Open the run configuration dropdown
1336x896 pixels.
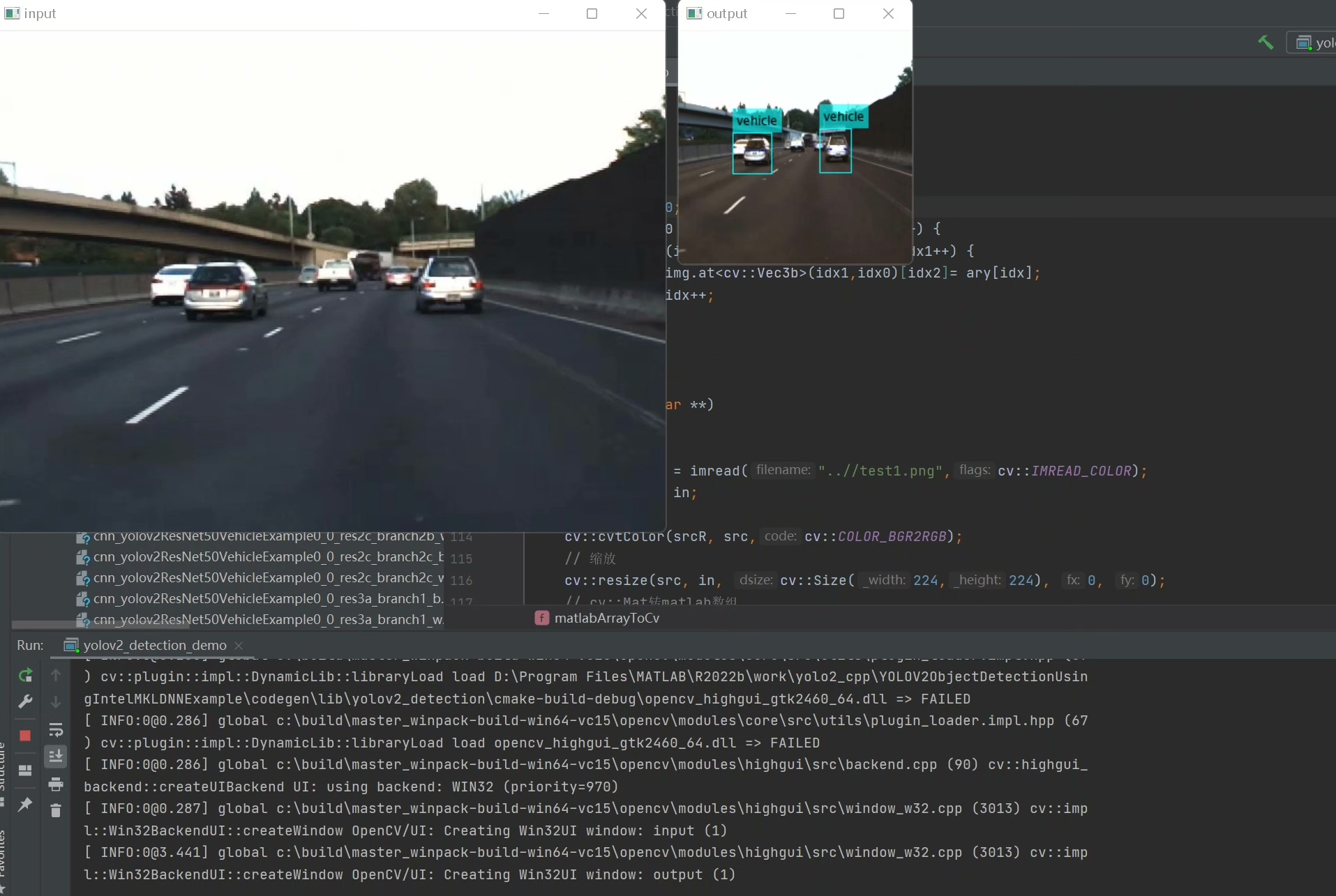point(1313,43)
